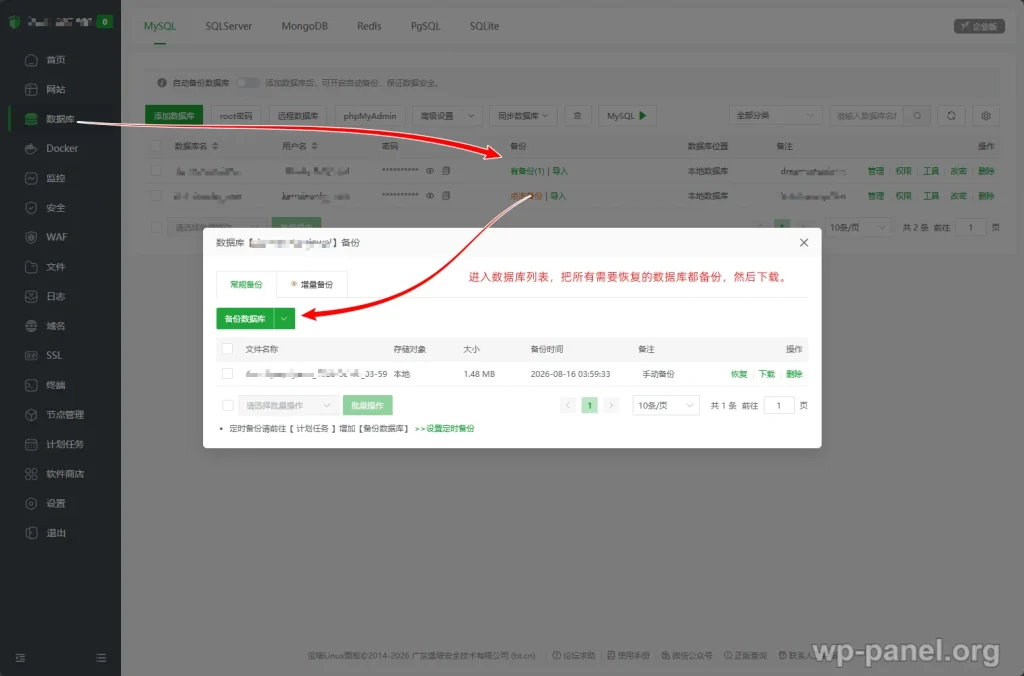Expand the 同步数据库 dropdown

(523, 116)
